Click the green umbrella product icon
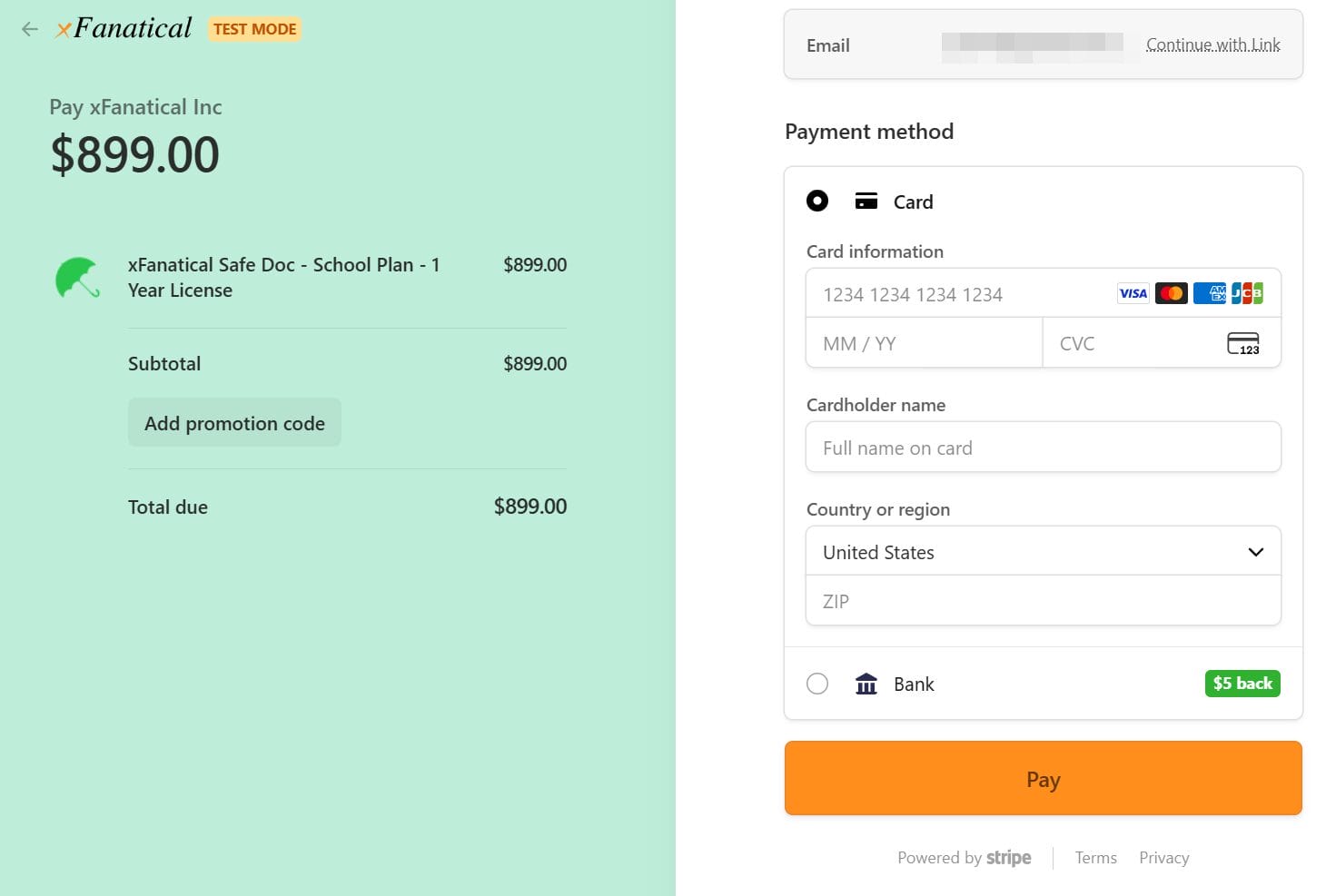The width and height of the screenshot is (1326, 896). (77, 278)
